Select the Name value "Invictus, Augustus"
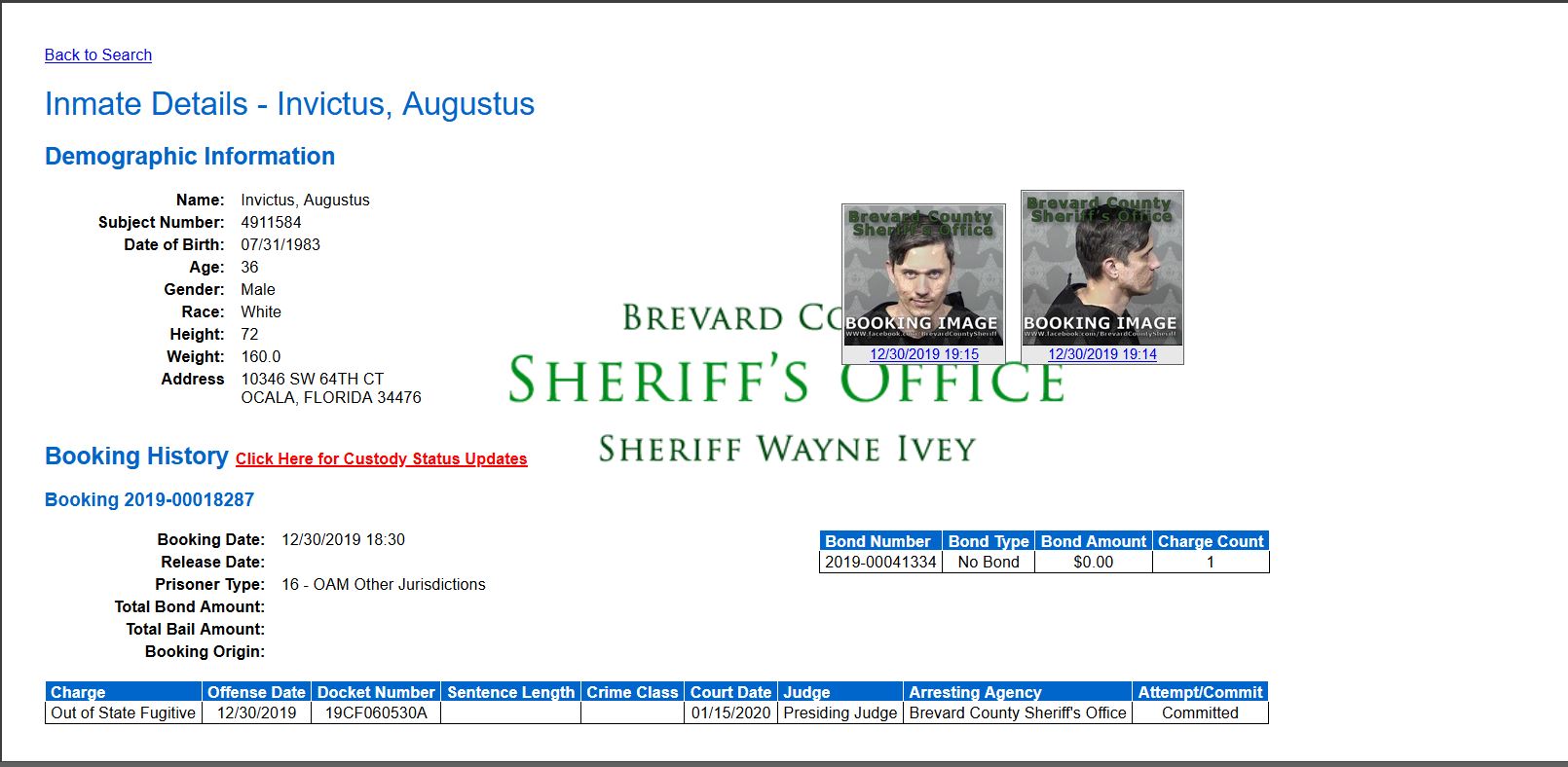This screenshot has width=1568, height=767. coord(306,201)
